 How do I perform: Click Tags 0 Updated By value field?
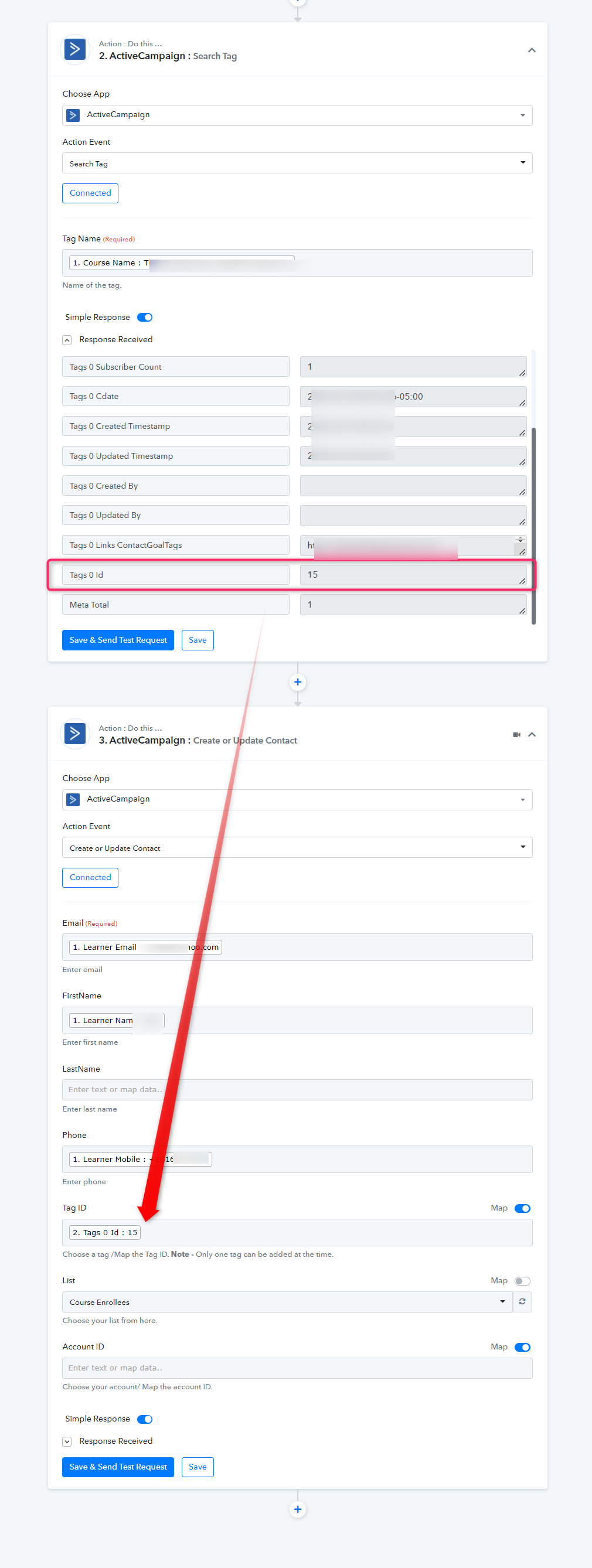(413, 515)
